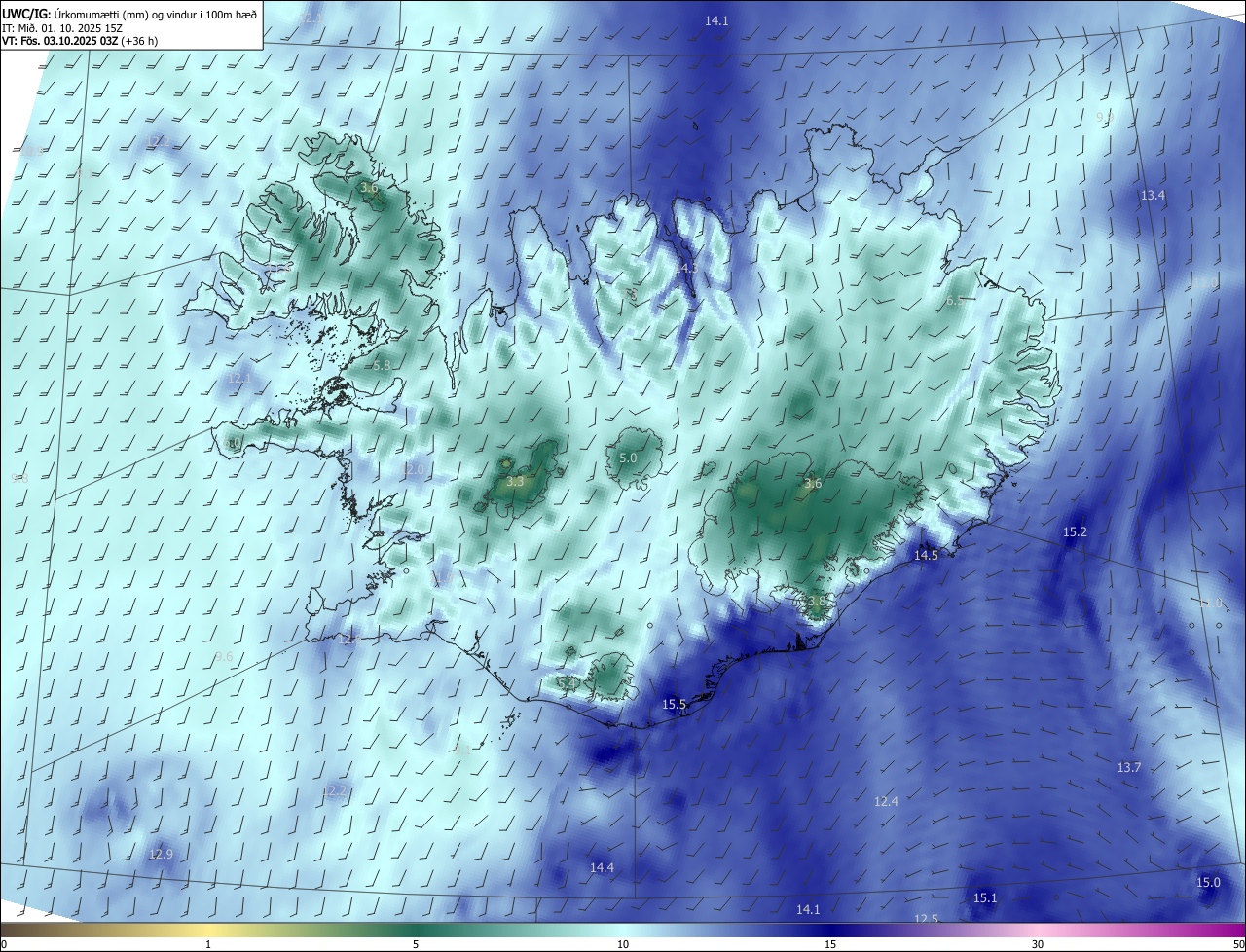The width and height of the screenshot is (1246, 952).
Task: Click the 3.6 value on Vatnajökull glacier
Action: [x=814, y=483]
